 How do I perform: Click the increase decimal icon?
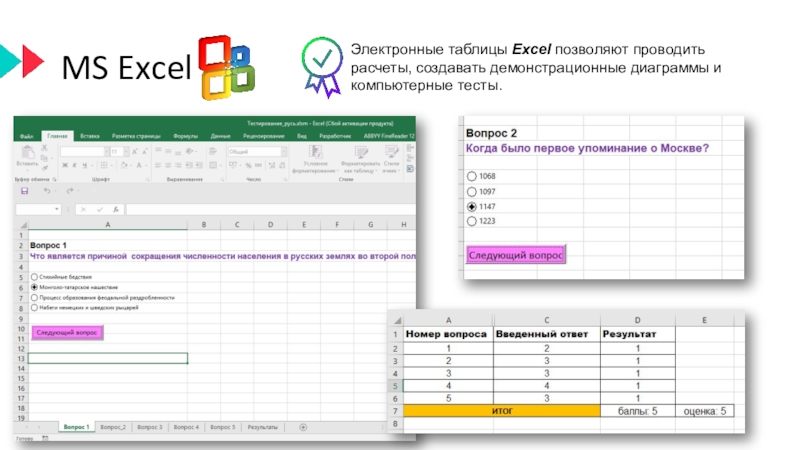tap(272, 165)
